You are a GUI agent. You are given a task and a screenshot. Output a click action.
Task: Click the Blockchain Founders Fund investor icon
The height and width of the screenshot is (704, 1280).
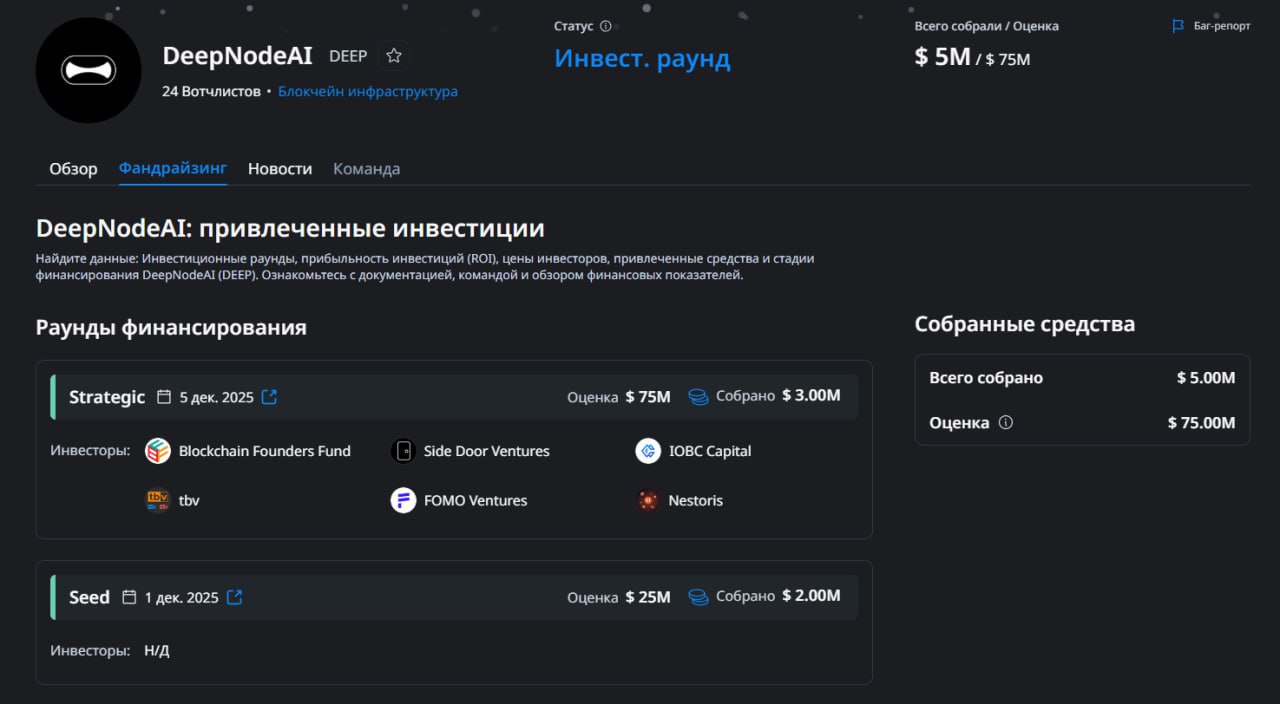[158, 451]
